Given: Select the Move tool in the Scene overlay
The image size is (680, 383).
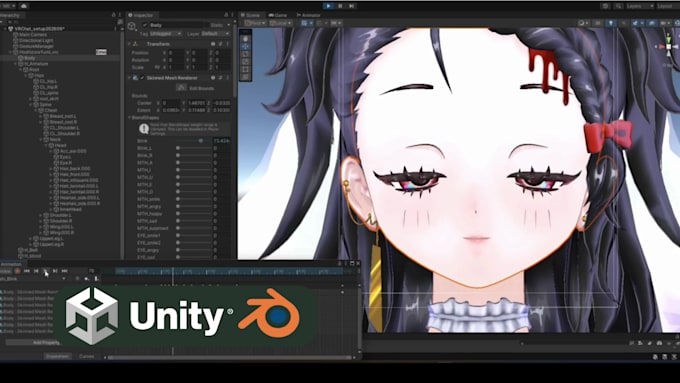Looking at the screenshot, I should point(245,46).
